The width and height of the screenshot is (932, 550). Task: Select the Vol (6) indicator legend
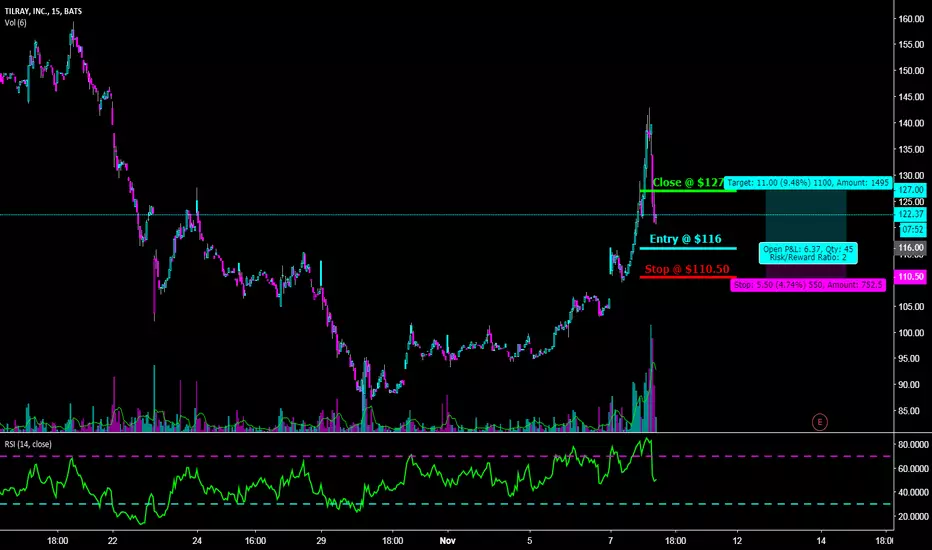point(15,23)
